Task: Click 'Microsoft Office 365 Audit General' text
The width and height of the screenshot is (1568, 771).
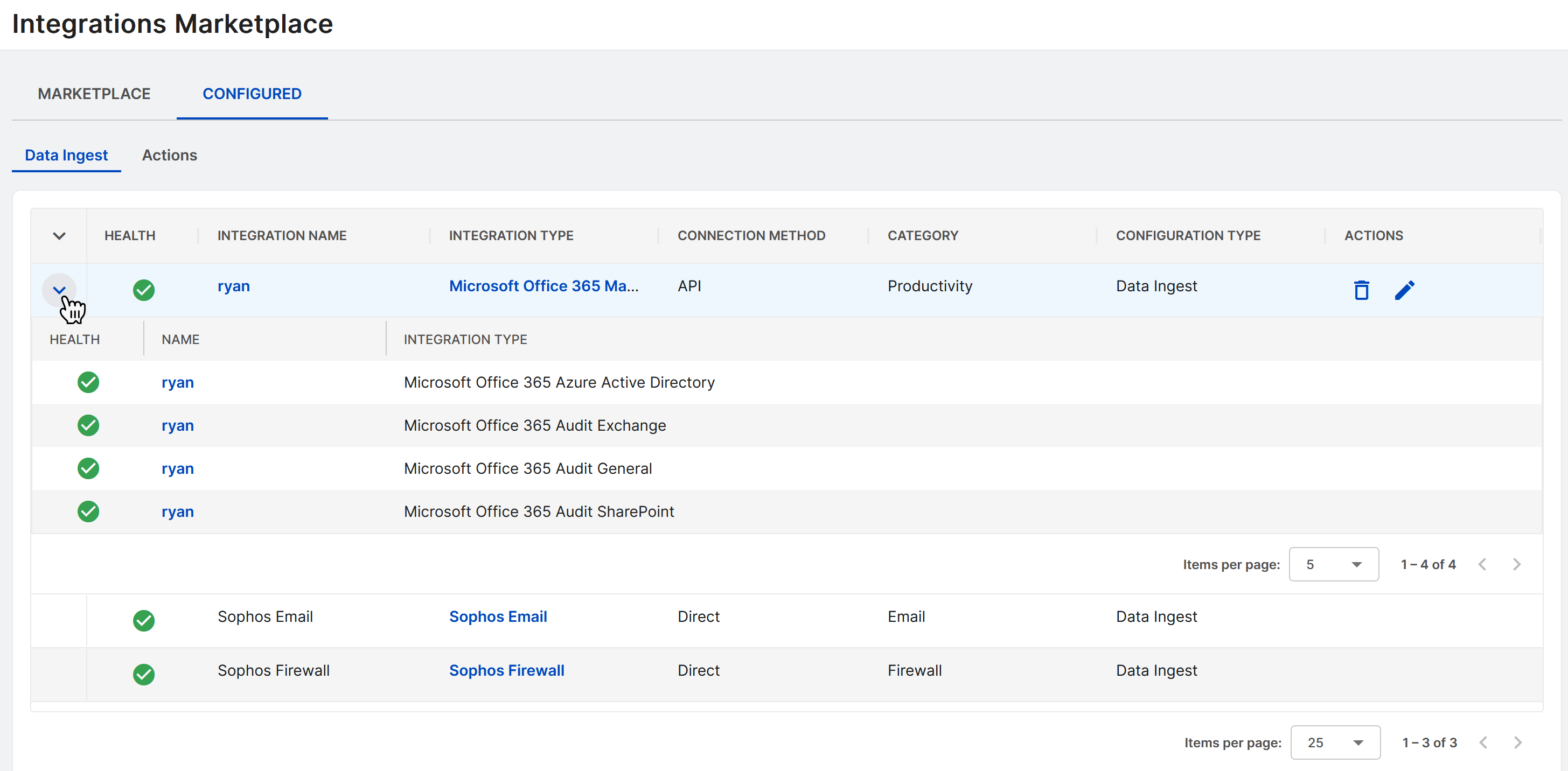Action: pos(528,468)
